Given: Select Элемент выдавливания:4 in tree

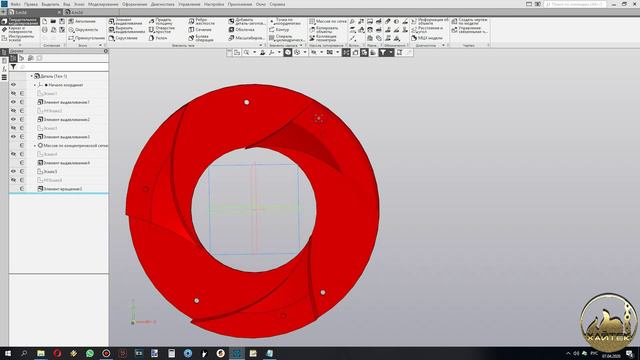Looking at the screenshot, I should [x=63, y=163].
